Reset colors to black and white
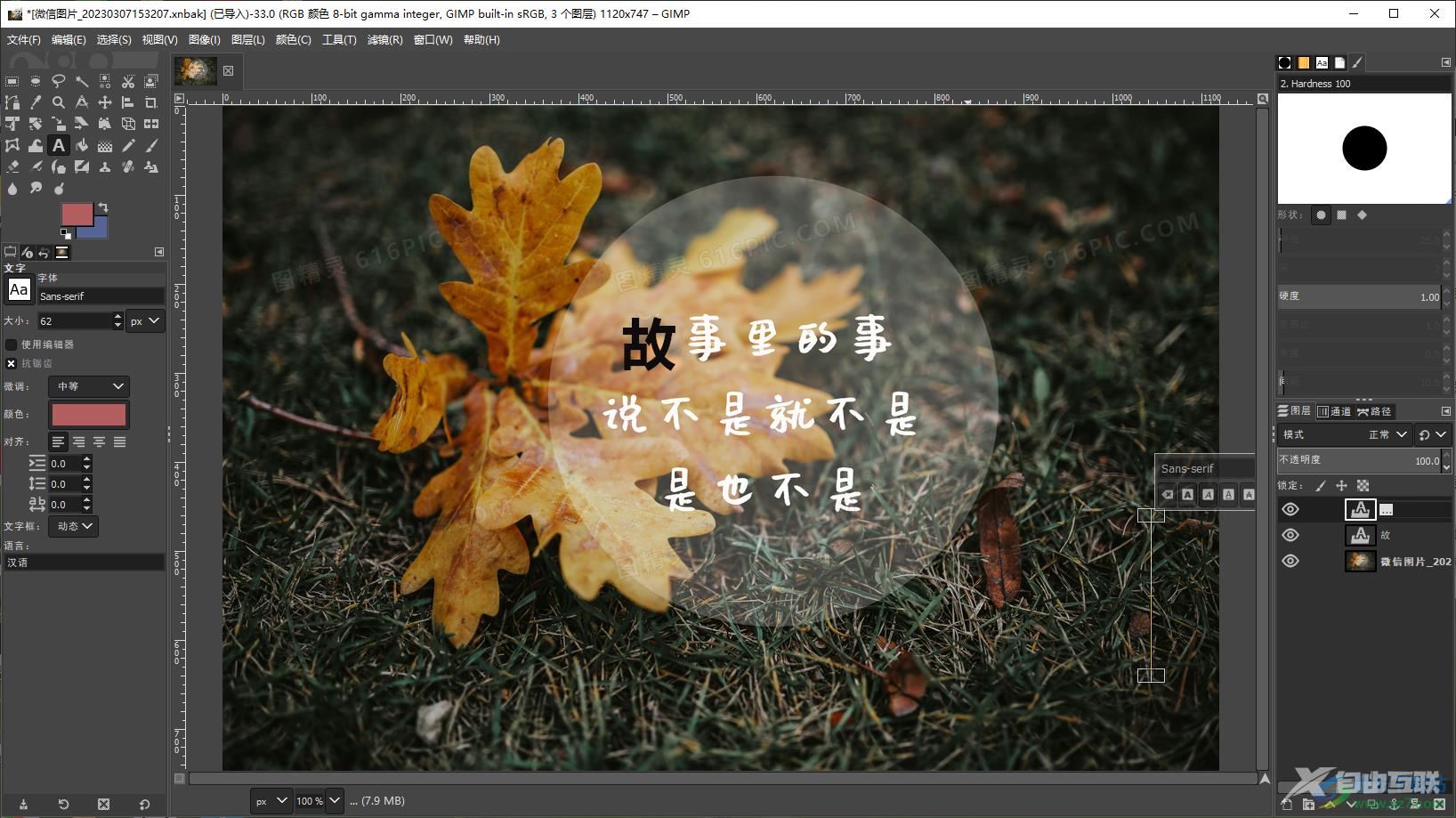This screenshot has height=818, width=1456. click(66, 234)
